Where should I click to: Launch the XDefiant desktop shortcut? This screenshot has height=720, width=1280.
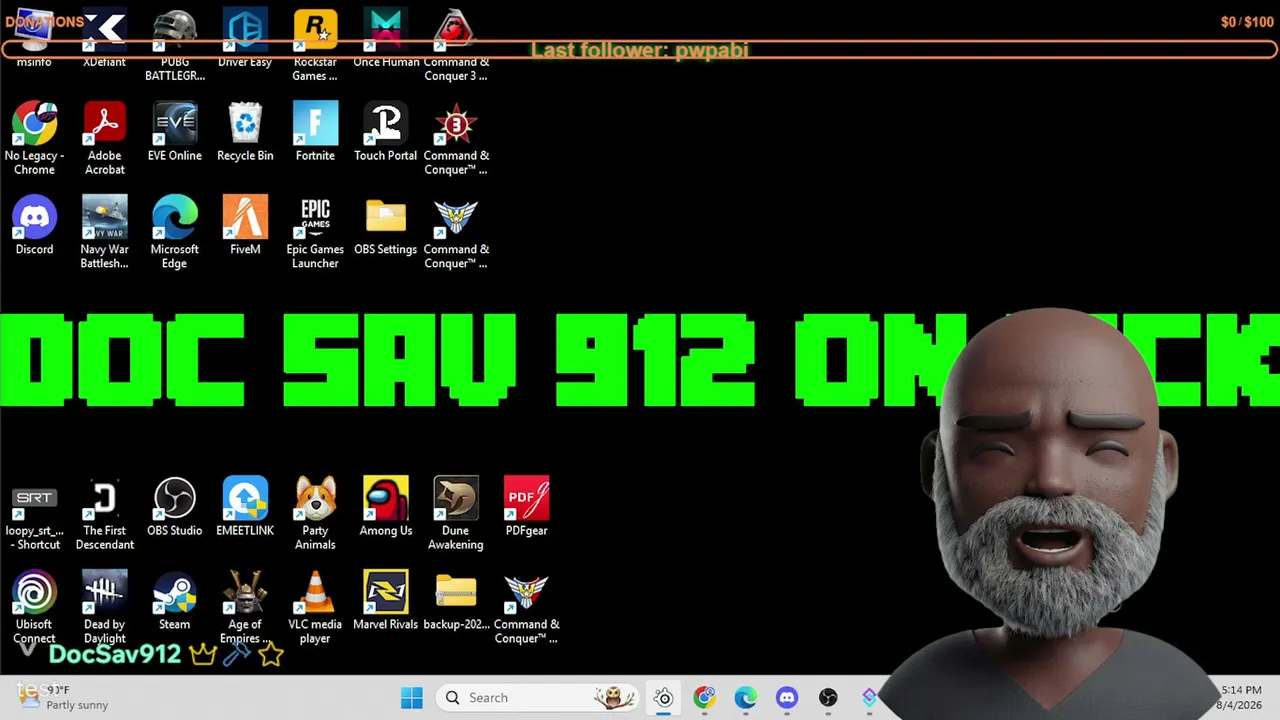pyautogui.click(x=104, y=38)
